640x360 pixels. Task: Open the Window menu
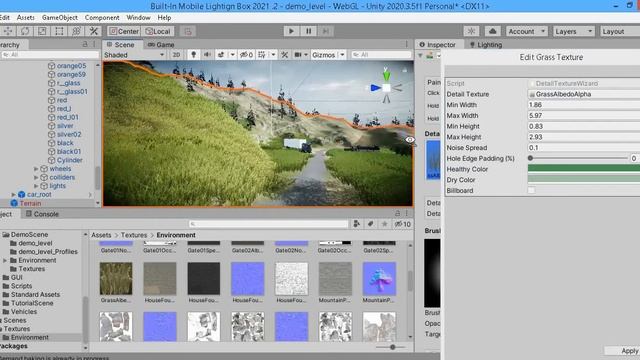pyautogui.click(x=138, y=18)
